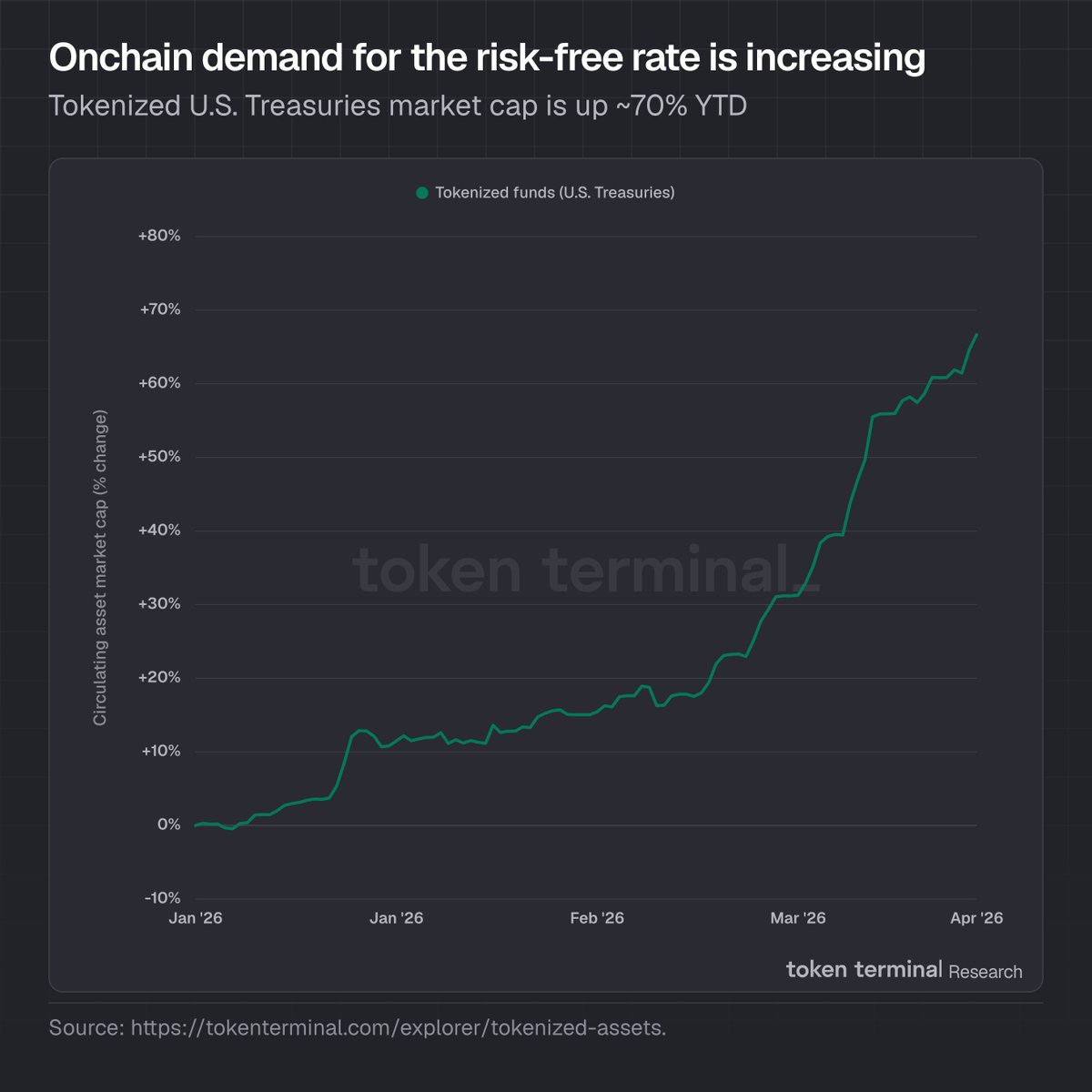Click the green Tokenized funds legend dot

pos(422,193)
